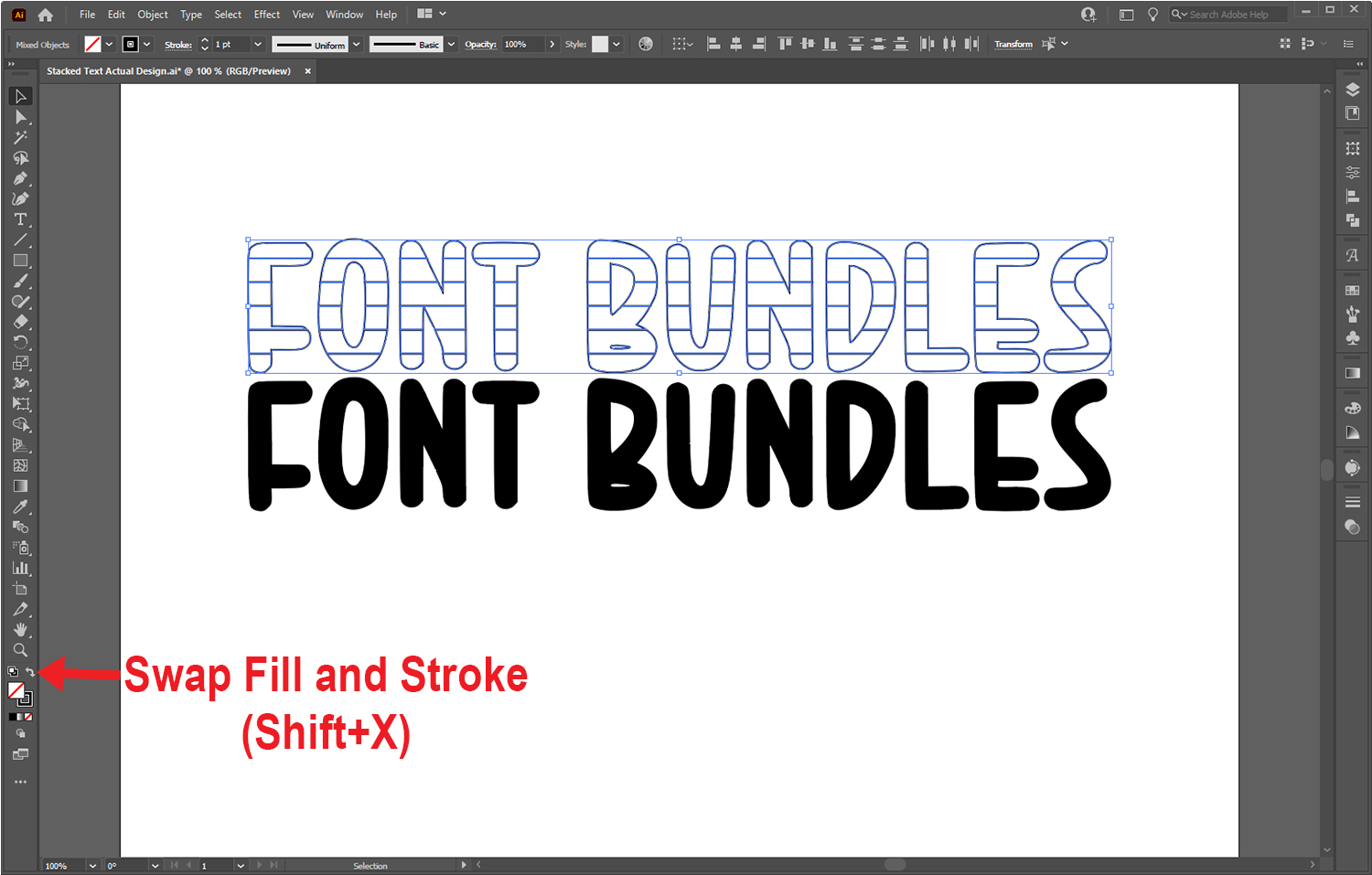Click the Swap Fill and Stroke icon
The height and width of the screenshot is (875, 1372).
(x=29, y=672)
